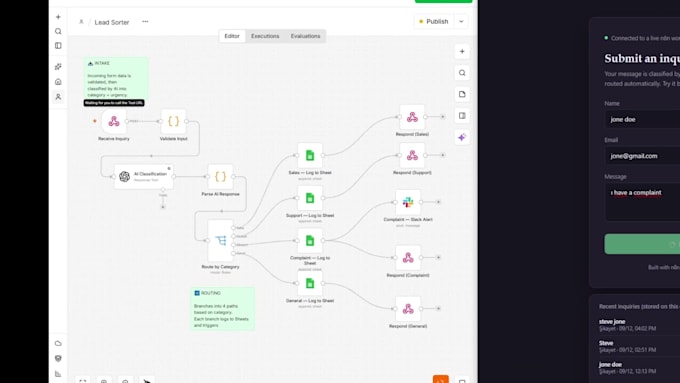Click the personal project icon before Lead Sorter

pyautogui.click(x=81, y=22)
